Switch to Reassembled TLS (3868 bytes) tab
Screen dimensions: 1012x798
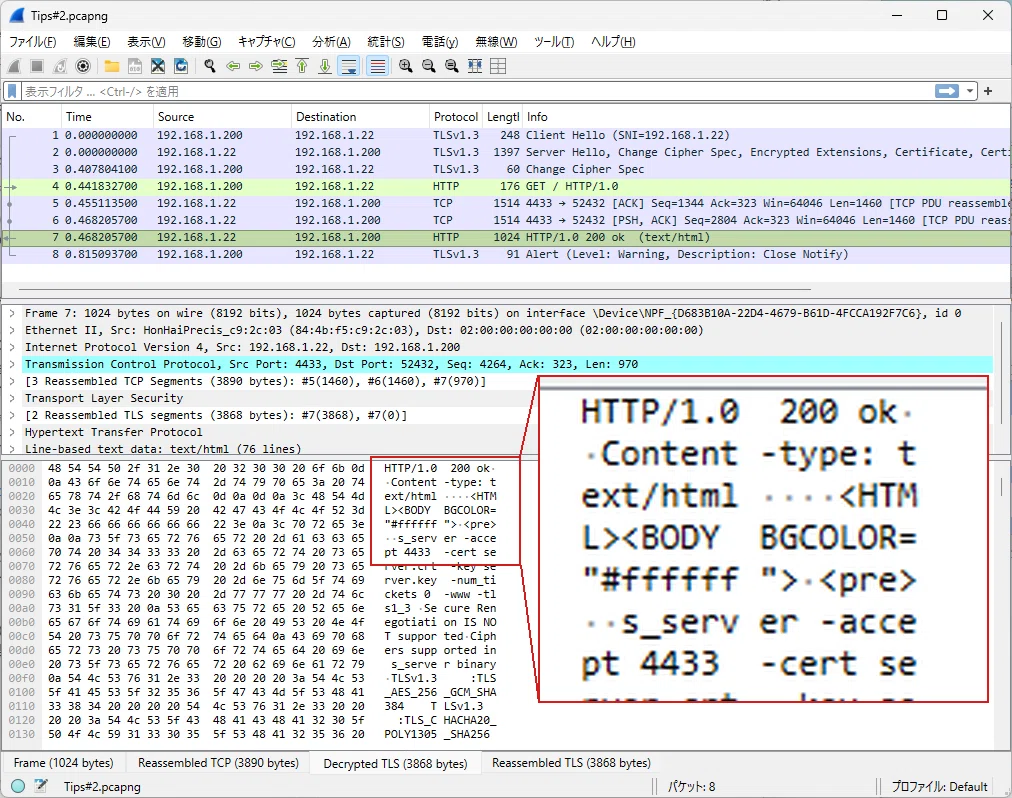tap(571, 763)
